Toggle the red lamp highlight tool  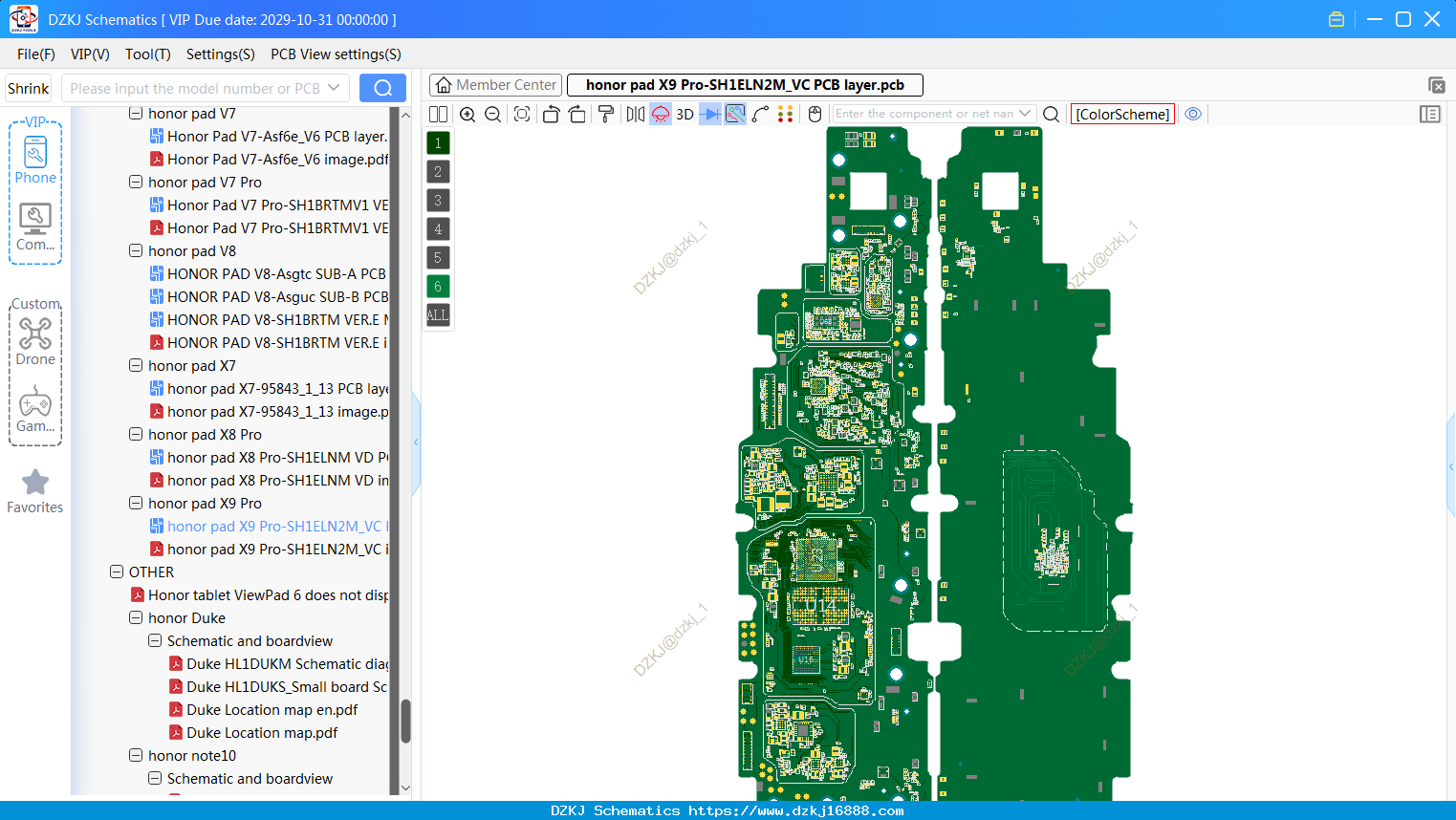(x=661, y=114)
